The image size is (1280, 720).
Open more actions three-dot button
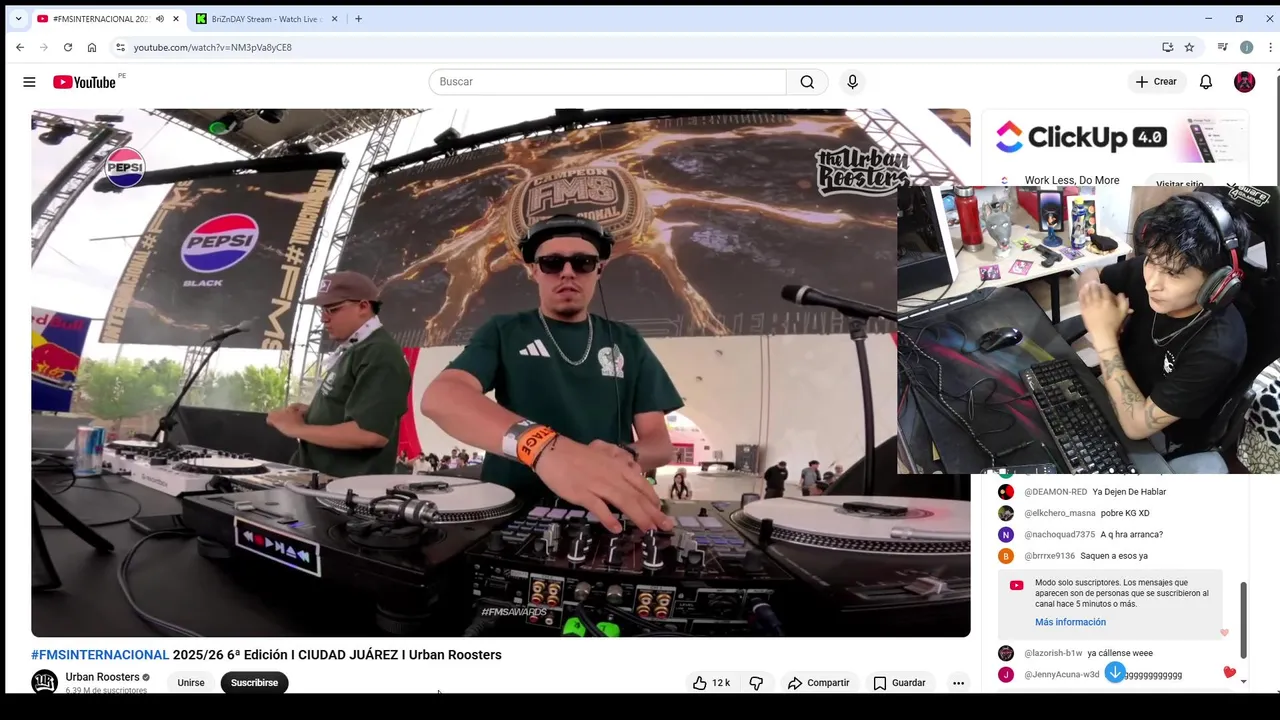click(958, 683)
